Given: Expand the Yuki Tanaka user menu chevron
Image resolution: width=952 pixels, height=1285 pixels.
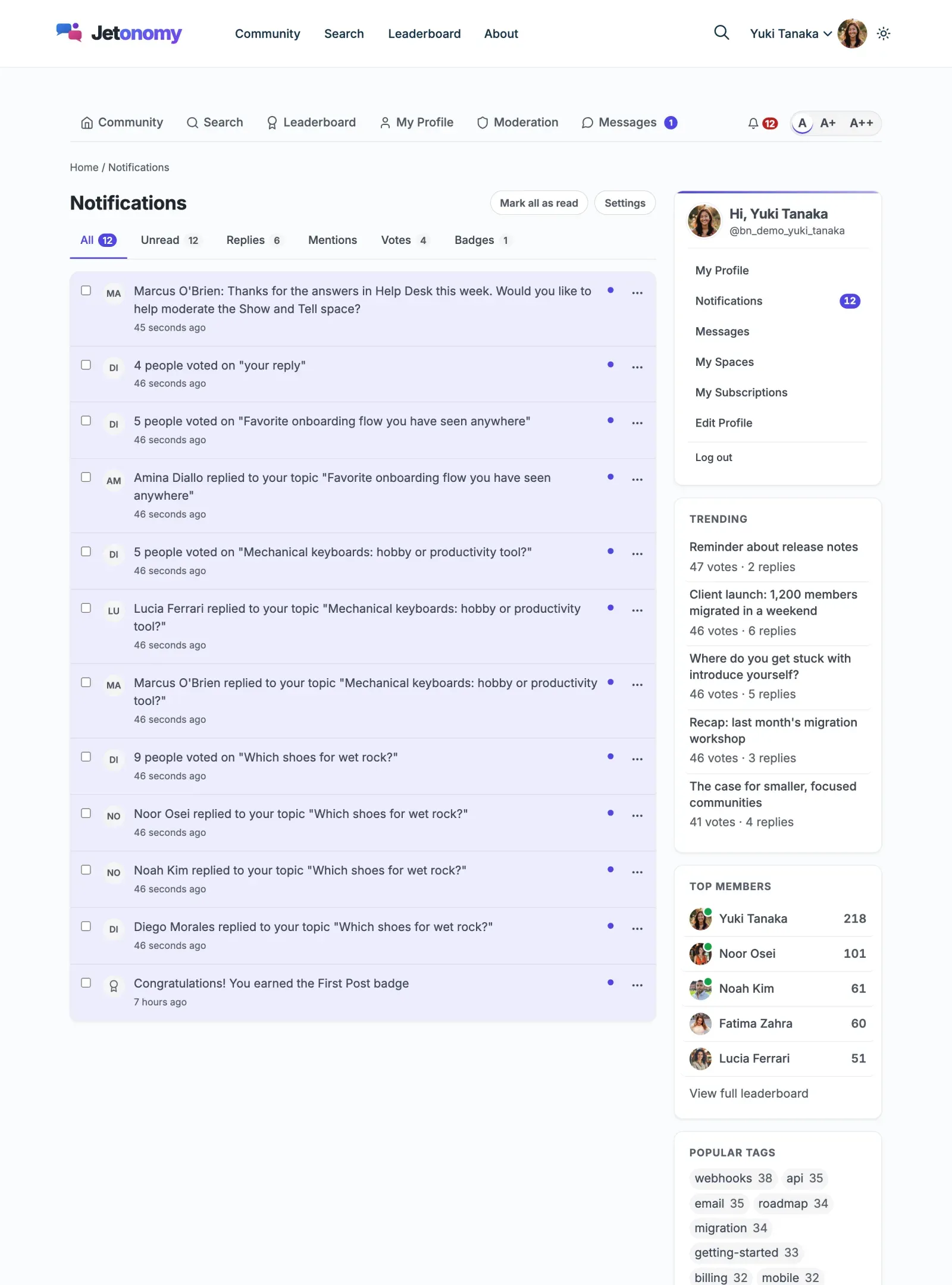Looking at the screenshot, I should point(828,34).
